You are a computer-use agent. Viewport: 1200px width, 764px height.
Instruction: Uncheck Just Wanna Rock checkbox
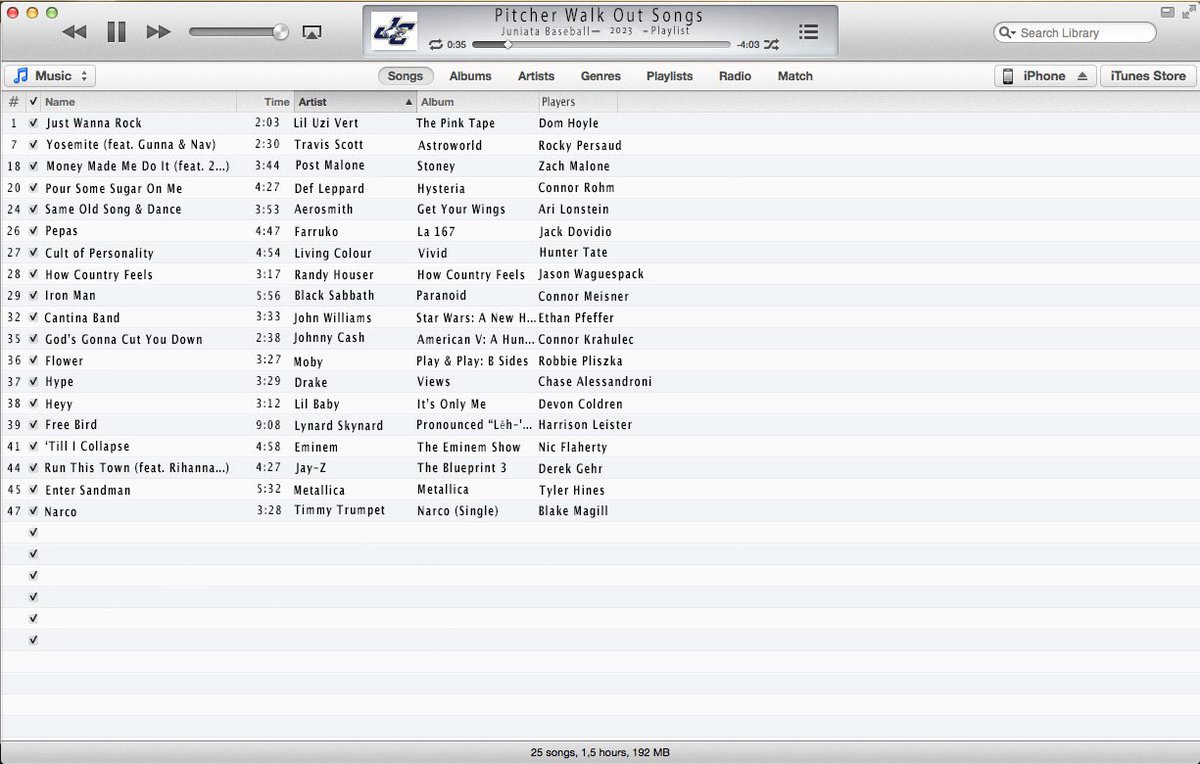[x=33, y=123]
